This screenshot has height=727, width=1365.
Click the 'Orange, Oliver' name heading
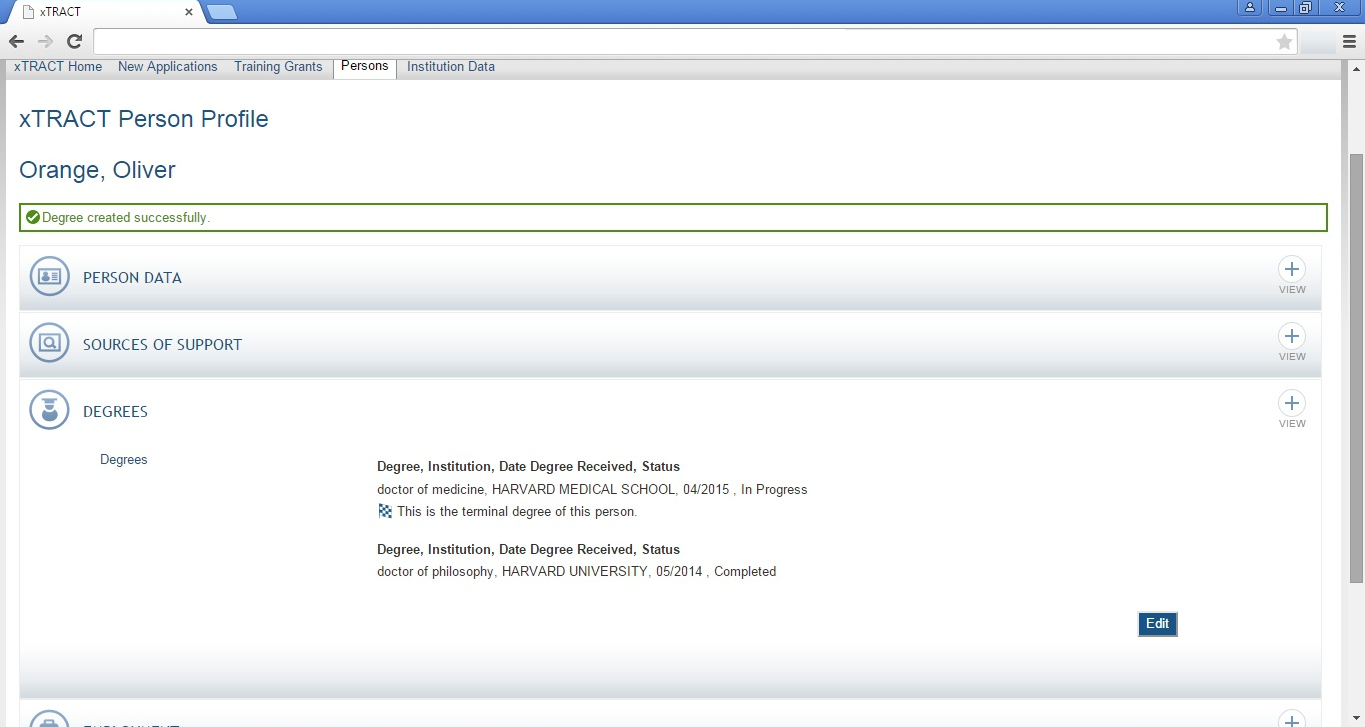coord(97,170)
